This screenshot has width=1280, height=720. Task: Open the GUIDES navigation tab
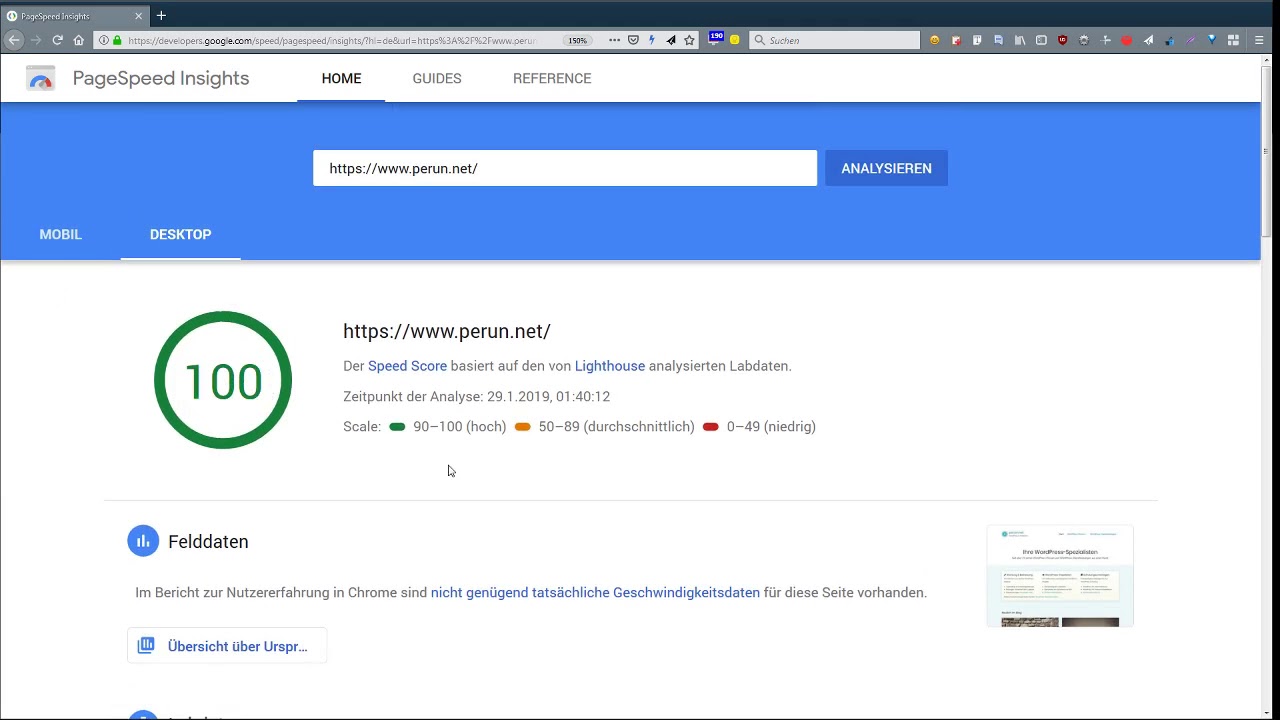pos(437,78)
